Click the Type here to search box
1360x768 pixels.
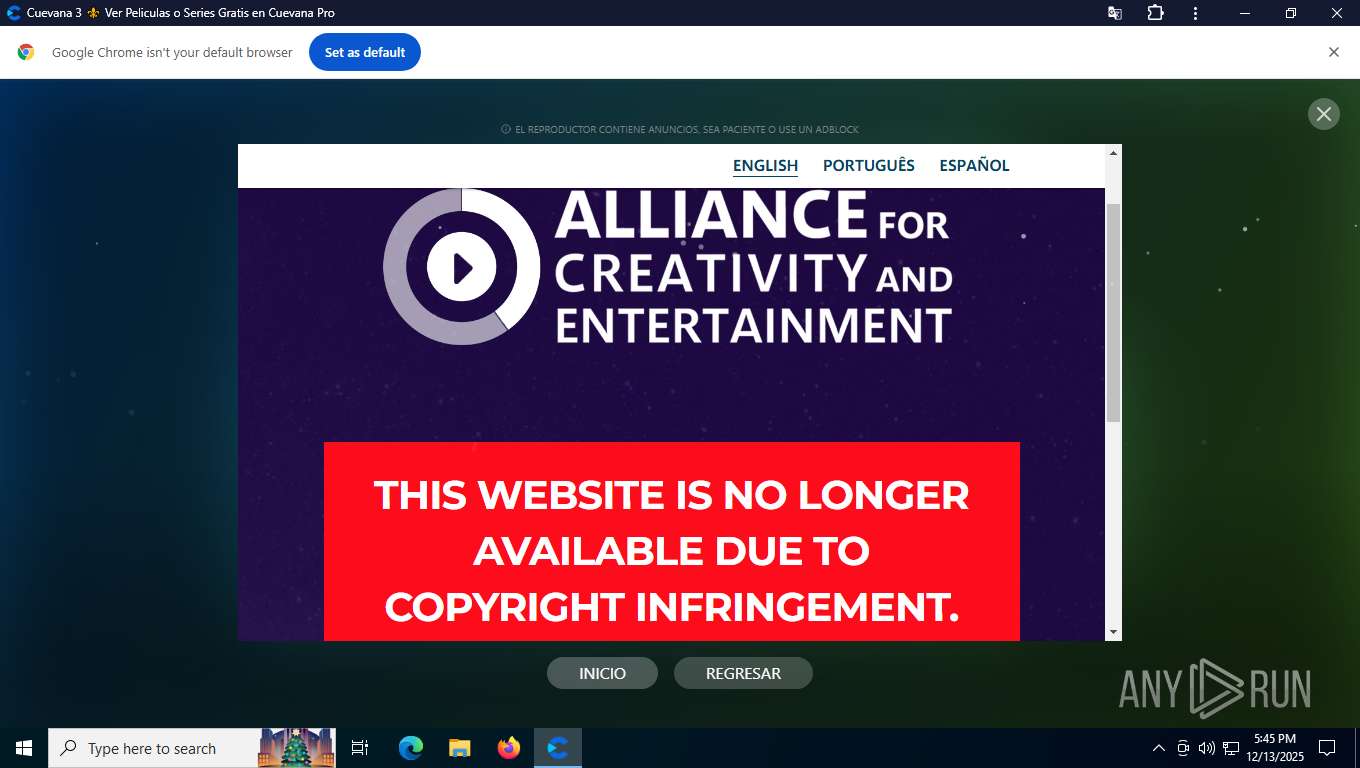coord(192,748)
